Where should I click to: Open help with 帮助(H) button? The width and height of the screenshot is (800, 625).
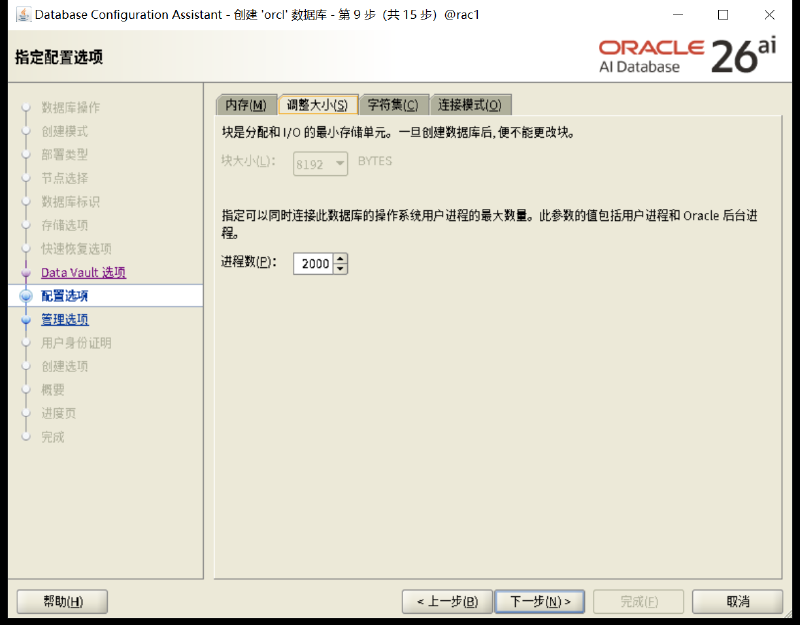click(x=62, y=602)
